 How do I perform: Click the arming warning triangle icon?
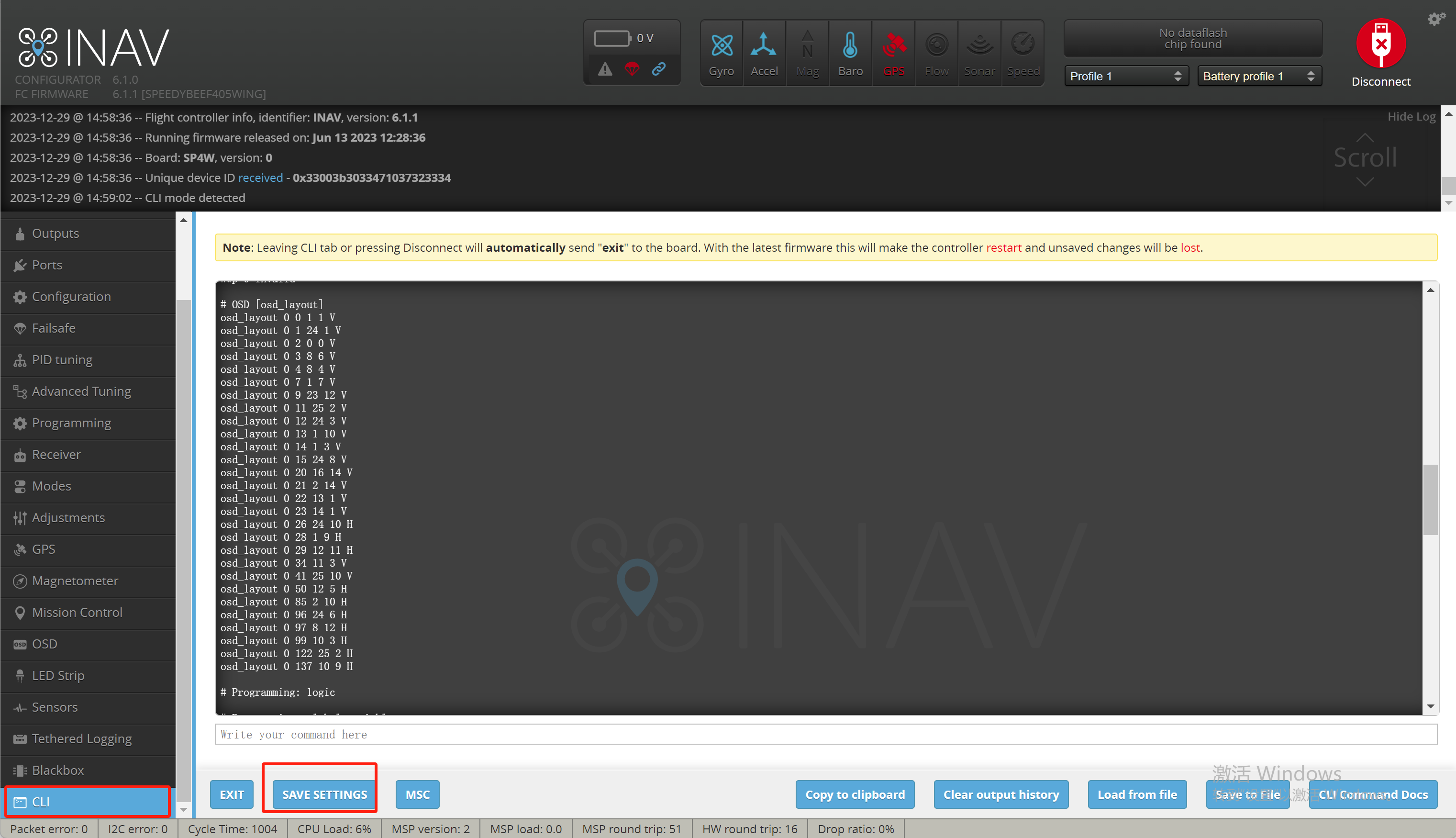pos(605,69)
